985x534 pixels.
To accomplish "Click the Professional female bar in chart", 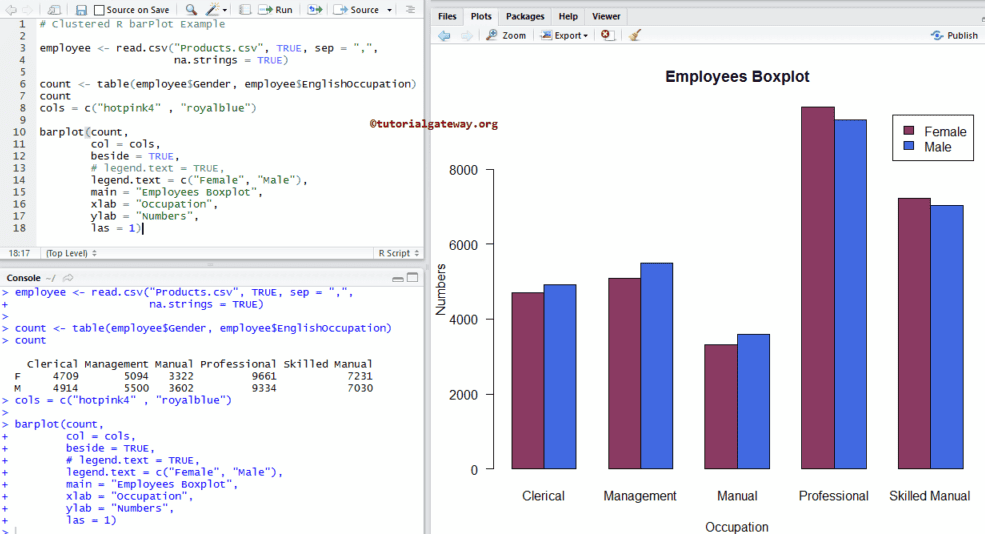I will 817,288.
